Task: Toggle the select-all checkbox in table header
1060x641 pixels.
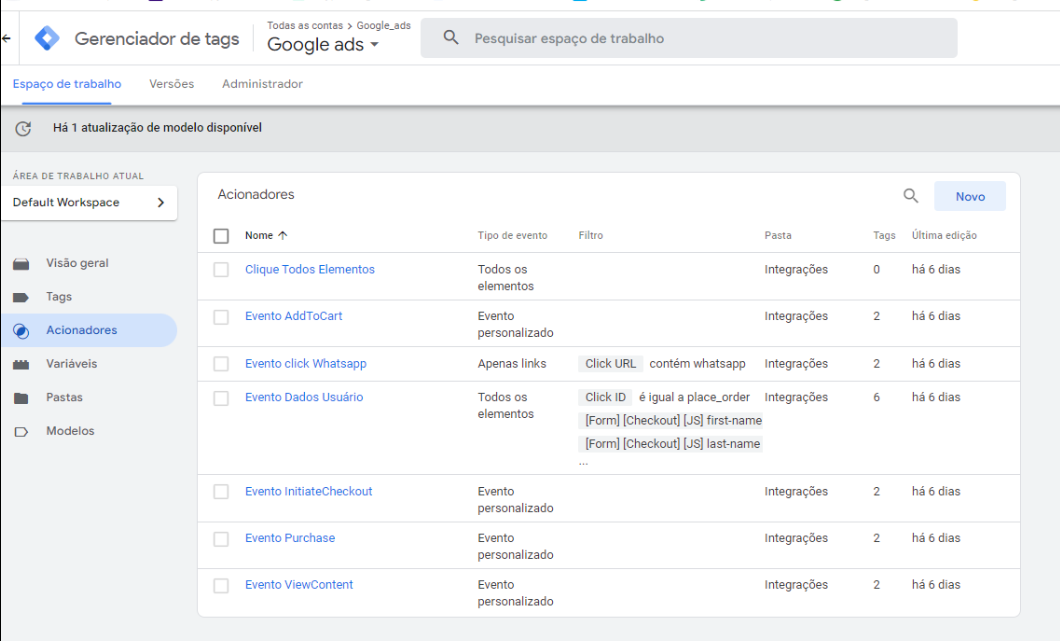Action: click(x=221, y=236)
